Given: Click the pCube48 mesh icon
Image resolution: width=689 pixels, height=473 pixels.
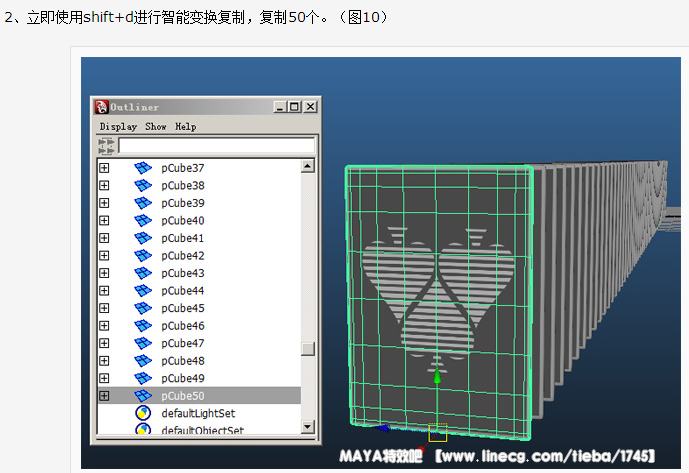Looking at the screenshot, I should 143,361.
